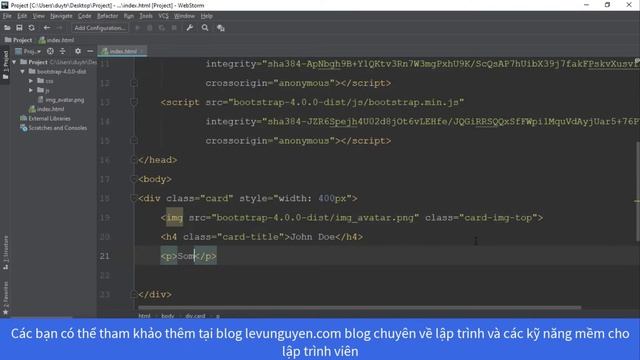
Task: Toggle code fold marker at line 15
Action: point(133,140)
